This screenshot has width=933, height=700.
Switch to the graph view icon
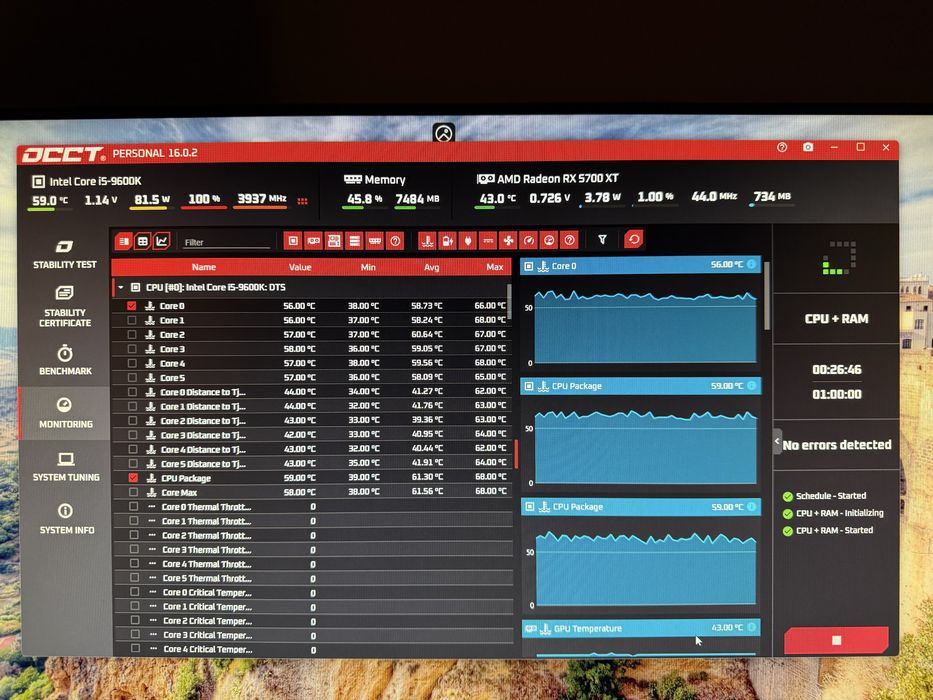(x=162, y=240)
